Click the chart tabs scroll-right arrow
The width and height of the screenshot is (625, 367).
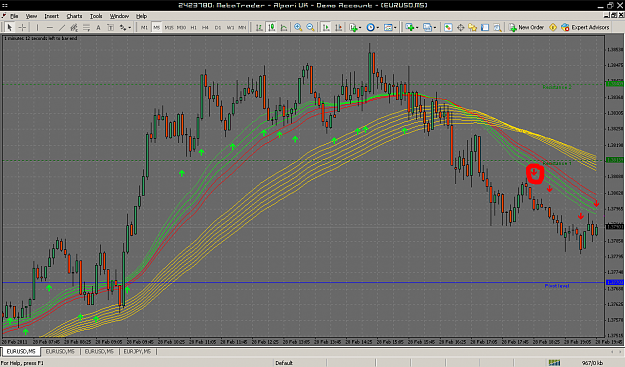click(620, 352)
